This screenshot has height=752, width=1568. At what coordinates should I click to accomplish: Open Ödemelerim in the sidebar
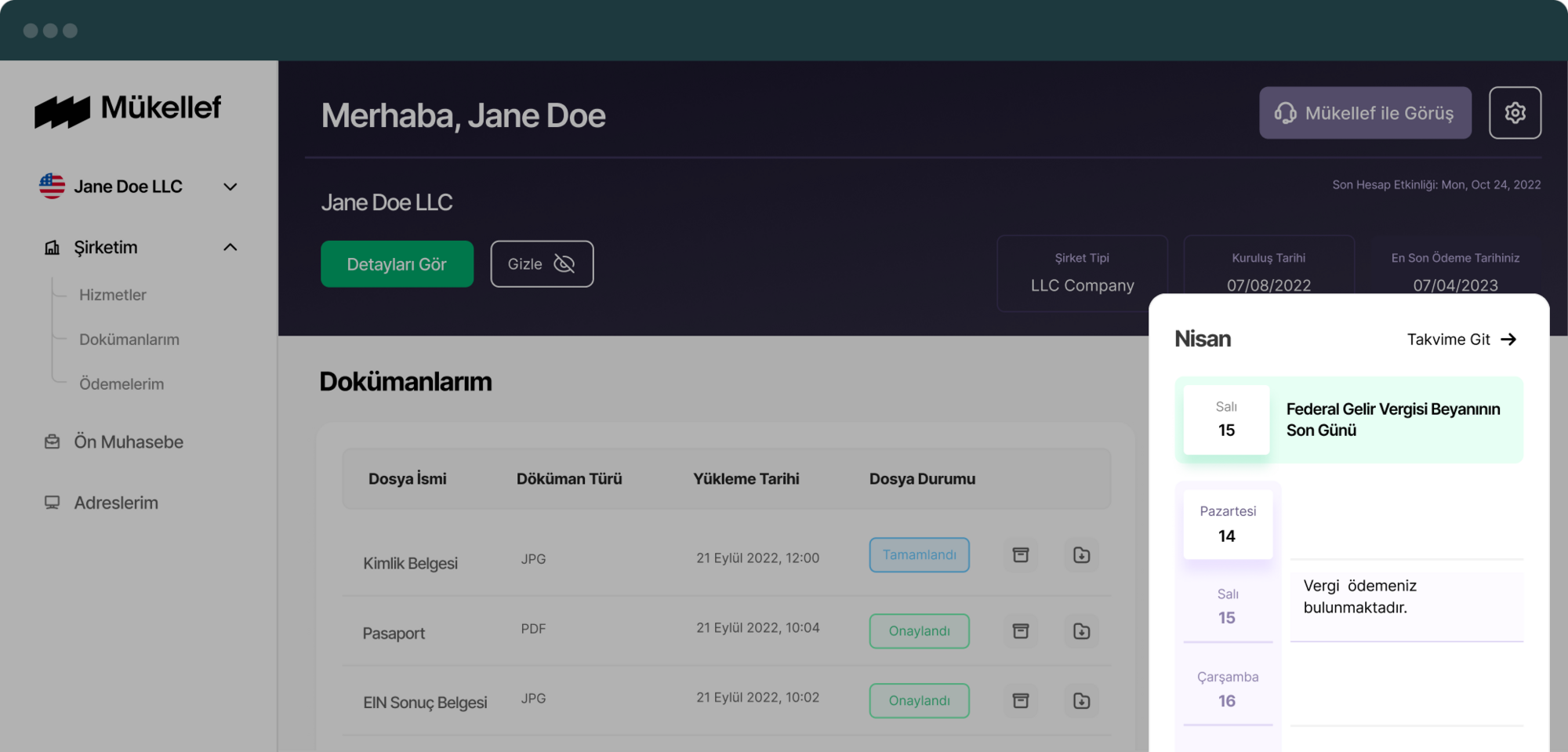pos(122,384)
